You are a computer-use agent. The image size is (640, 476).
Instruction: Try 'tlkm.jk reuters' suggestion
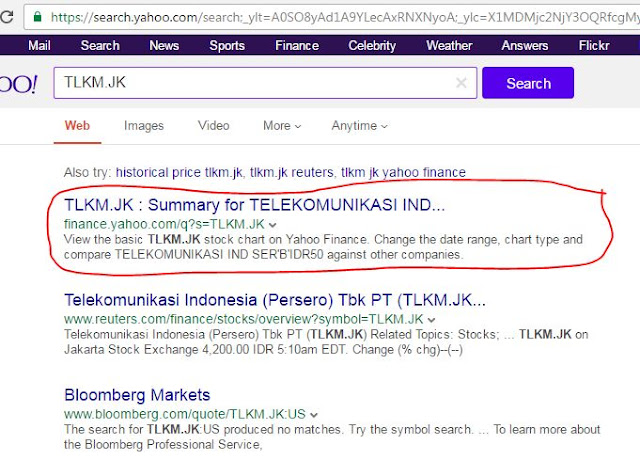click(x=292, y=173)
